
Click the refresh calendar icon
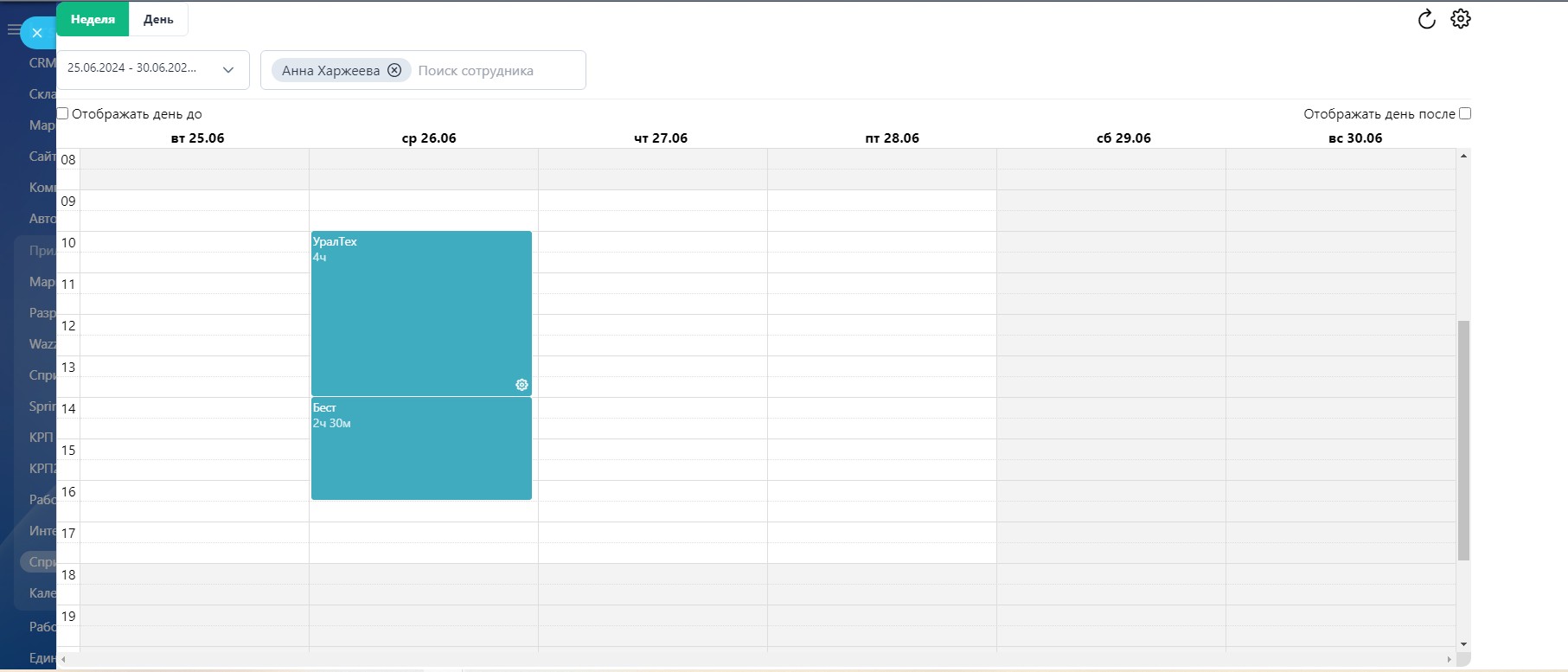(x=1426, y=19)
